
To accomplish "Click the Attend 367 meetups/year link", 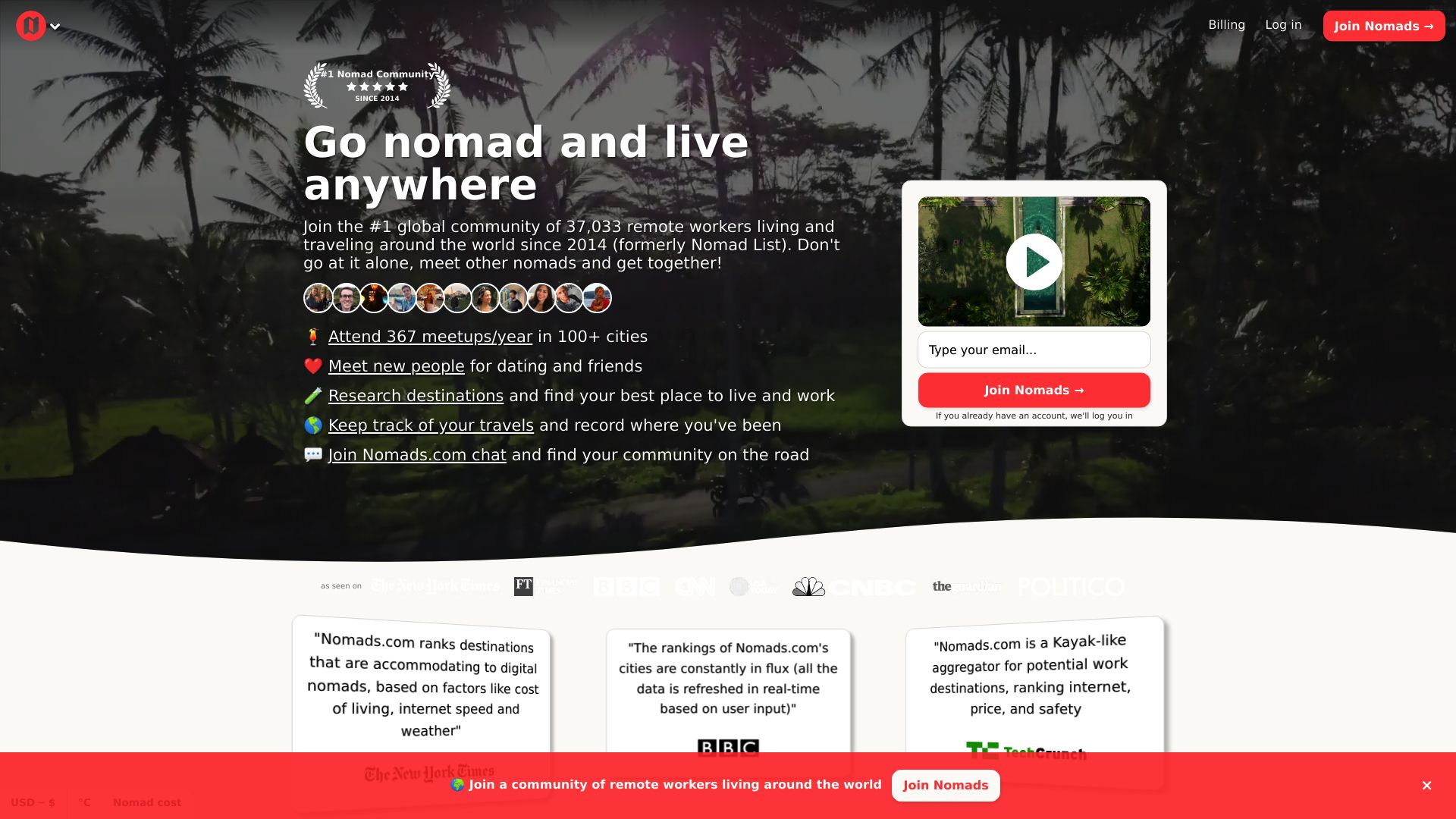I will pos(430,336).
